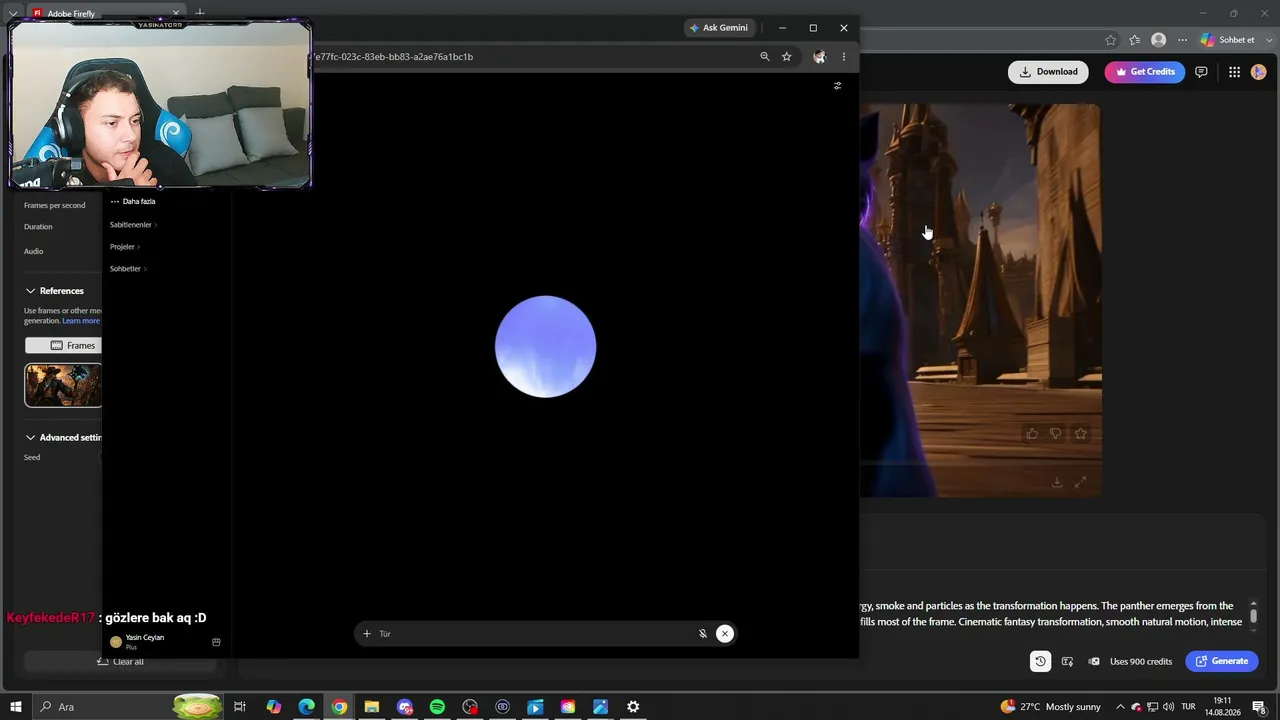Click the Get Credits button
Image resolution: width=1280 pixels, height=720 pixels.
(1145, 72)
